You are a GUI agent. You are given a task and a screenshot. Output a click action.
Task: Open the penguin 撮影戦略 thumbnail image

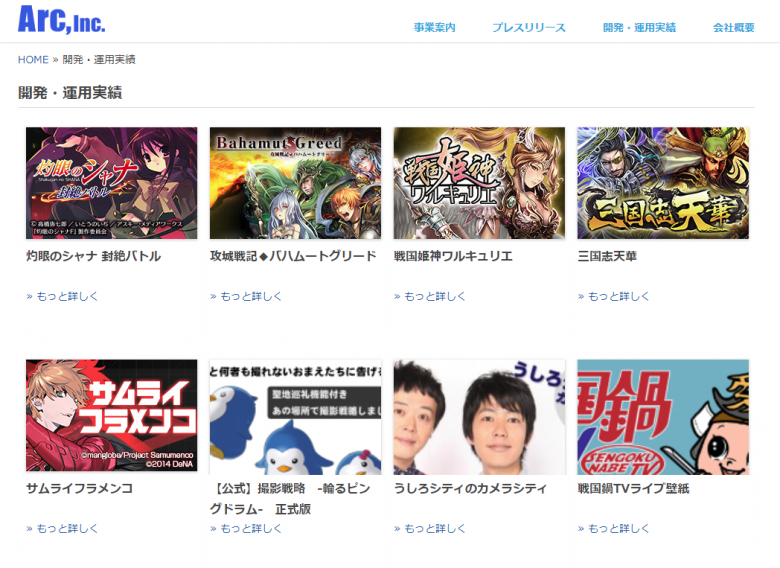295,417
